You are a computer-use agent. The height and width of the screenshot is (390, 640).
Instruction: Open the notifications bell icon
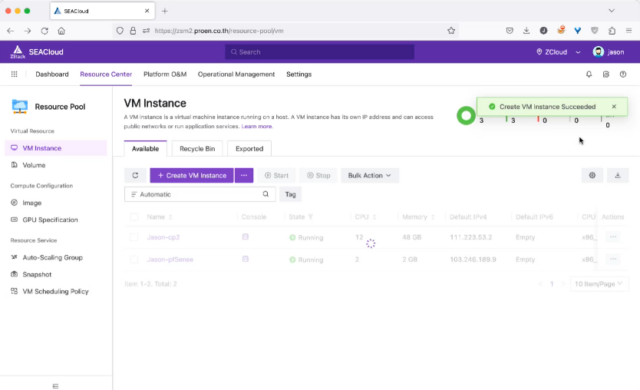click(589, 74)
